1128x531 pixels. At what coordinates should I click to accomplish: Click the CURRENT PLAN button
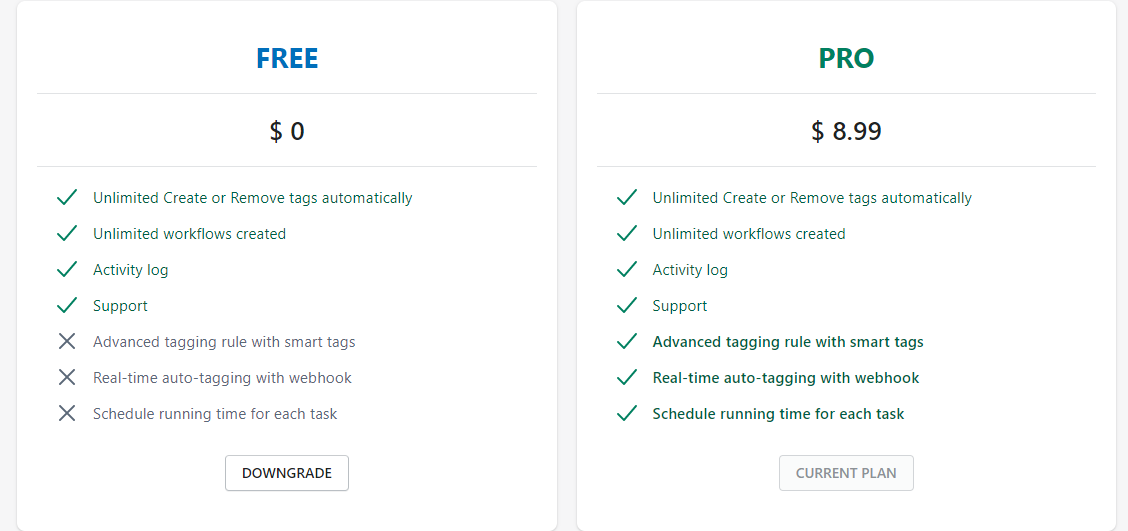pyautogui.click(x=846, y=473)
